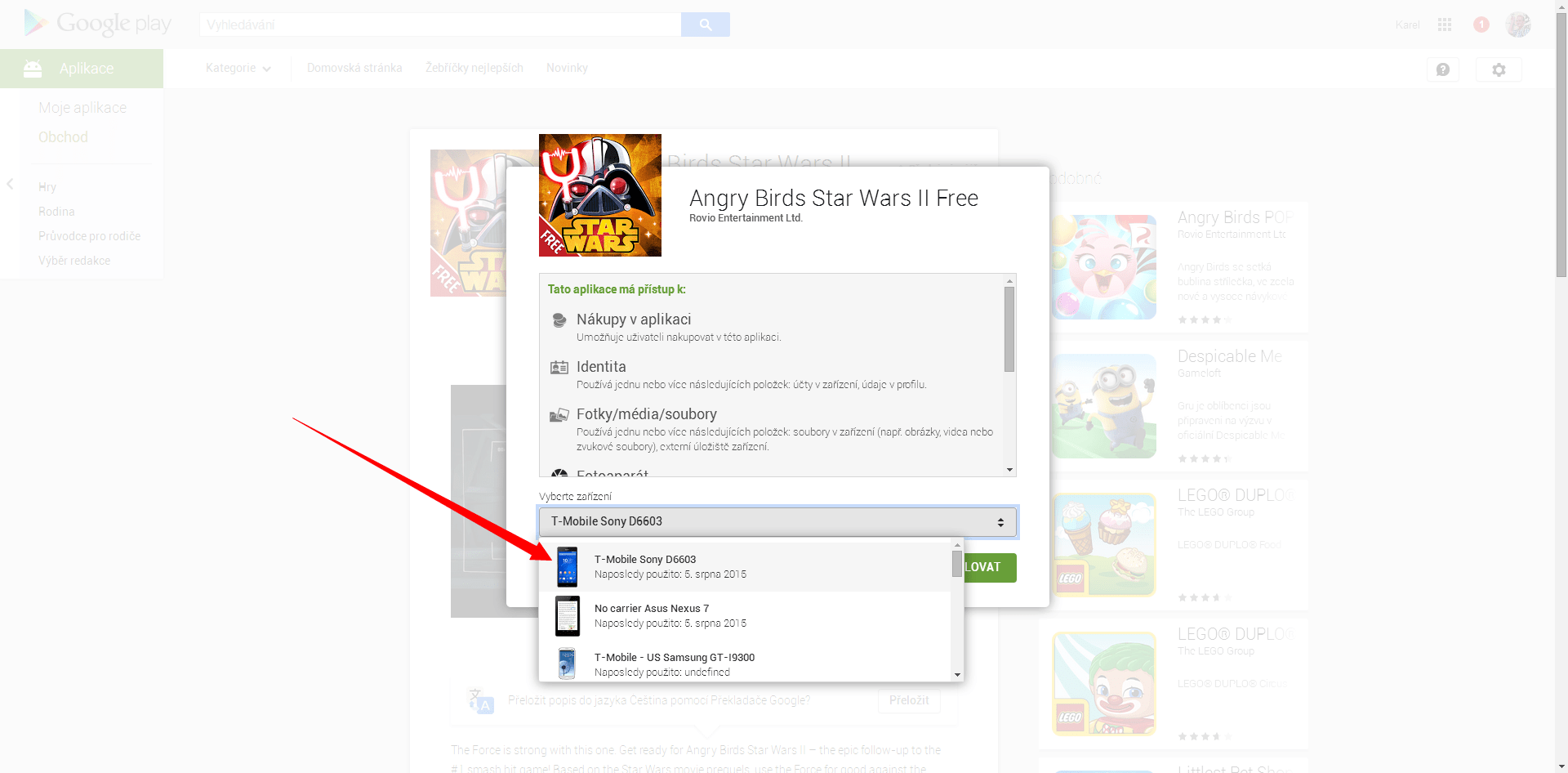Expand the Kategorie dropdown

[x=238, y=68]
